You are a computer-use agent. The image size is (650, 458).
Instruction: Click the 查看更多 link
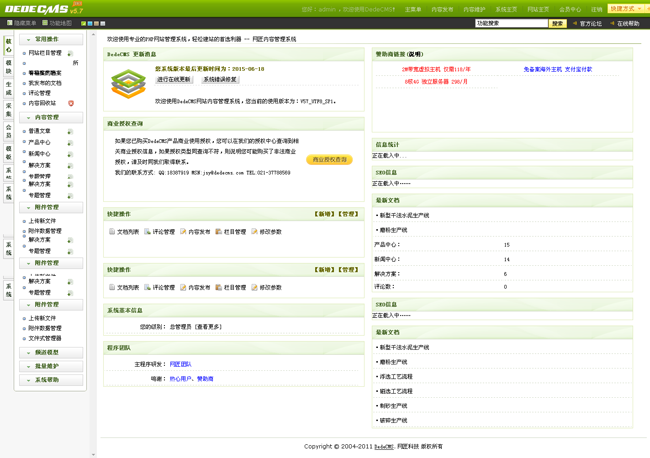[x=209, y=327]
